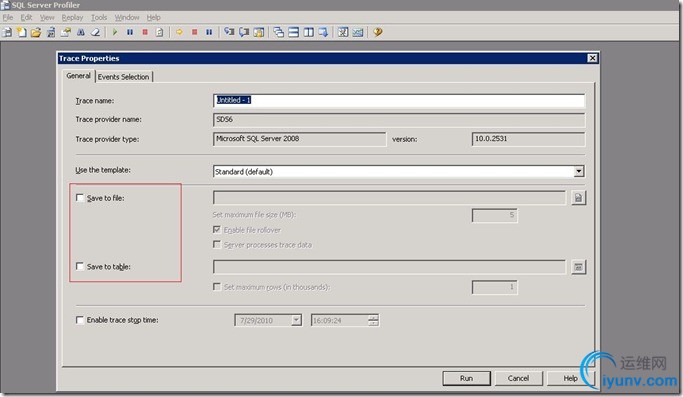This screenshot has width=683, height=397.
Task: Open trace file with the folder icon
Action: [x=36, y=32]
